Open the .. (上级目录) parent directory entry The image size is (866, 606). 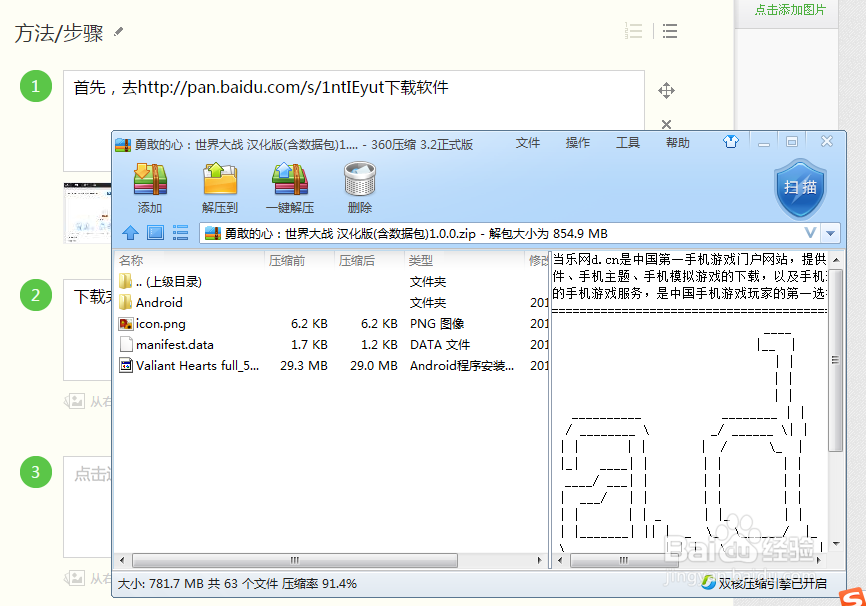[170, 281]
